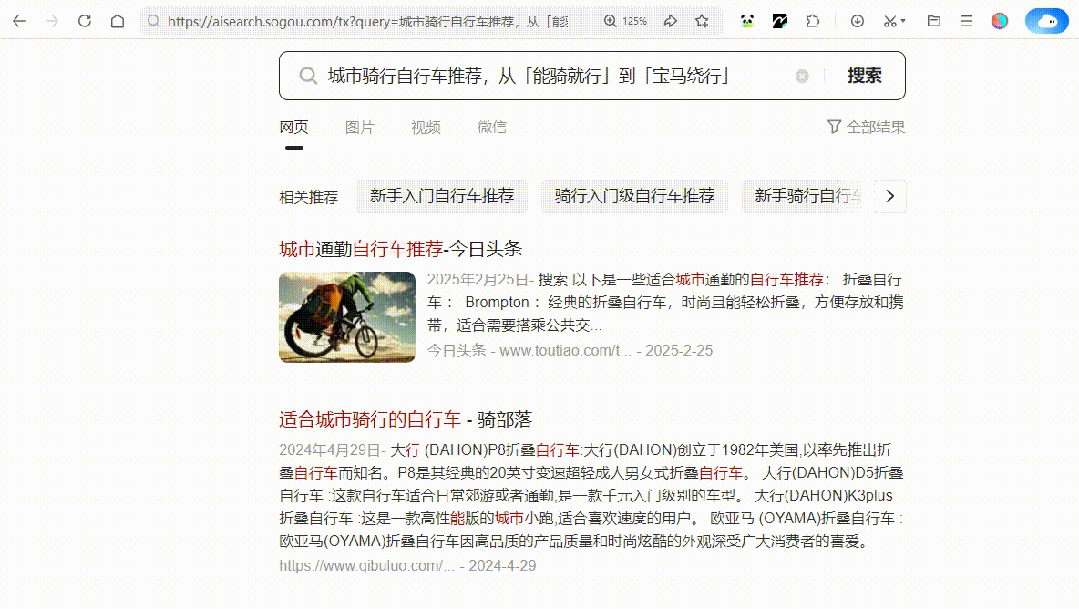
Task: Click the blue cloud assistant button
Action: pyautogui.click(x=1047, y=21)
